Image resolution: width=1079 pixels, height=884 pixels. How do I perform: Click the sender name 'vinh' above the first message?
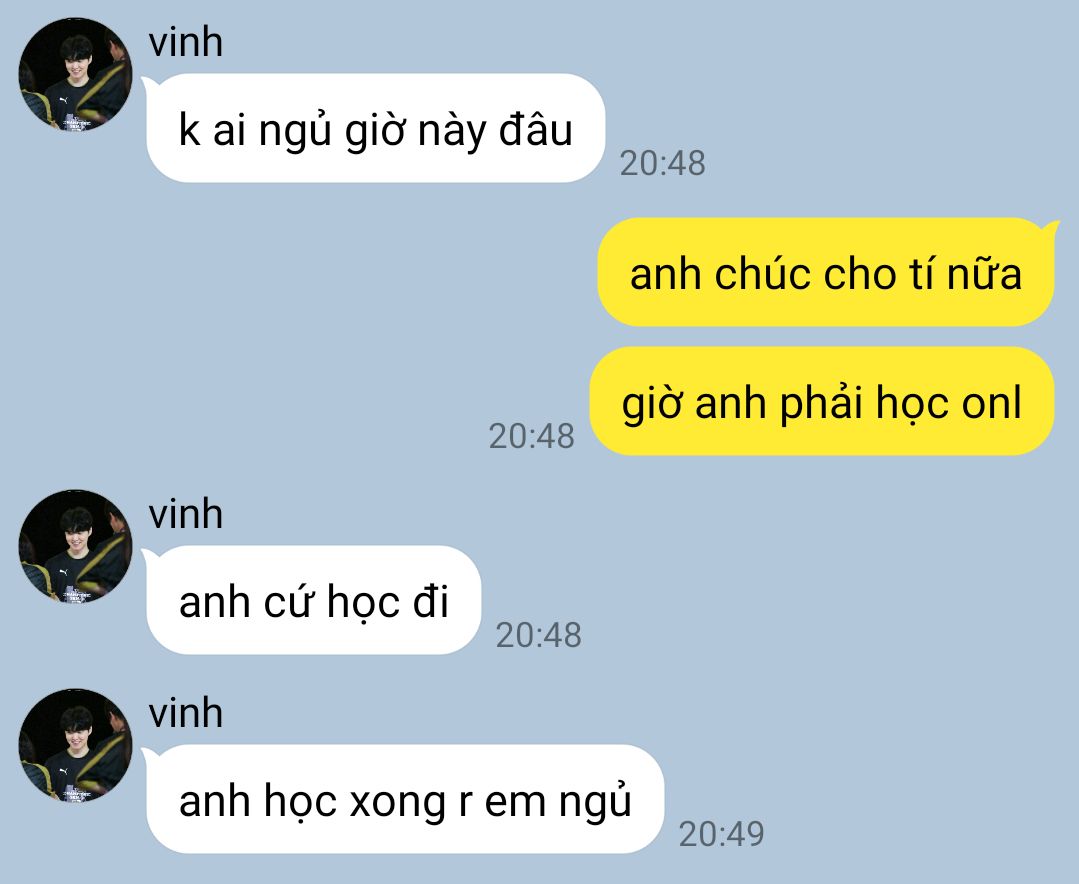click(186, 43)
